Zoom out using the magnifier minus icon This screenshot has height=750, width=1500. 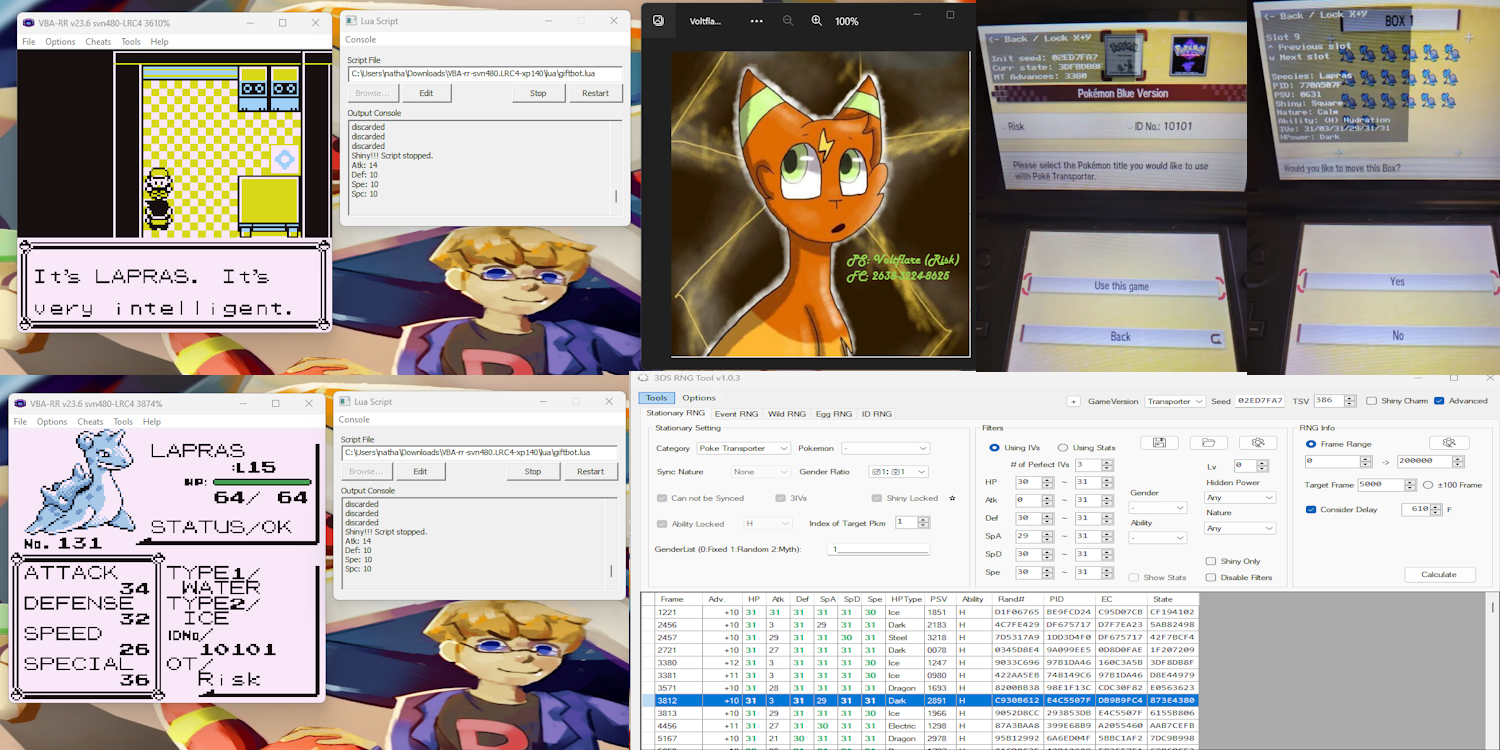point(788,21)
